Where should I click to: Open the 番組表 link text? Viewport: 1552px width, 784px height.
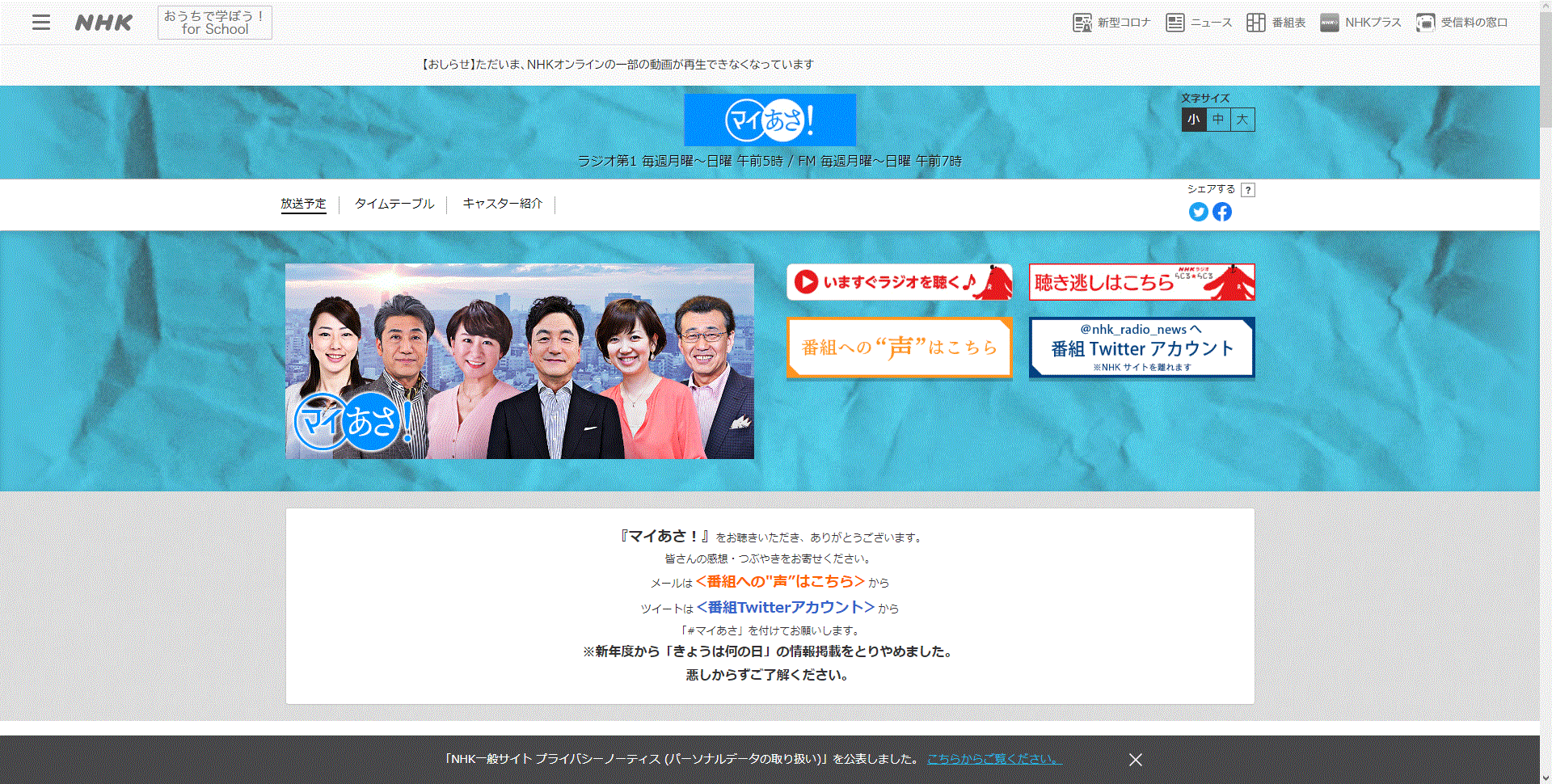click(1288, 23)
